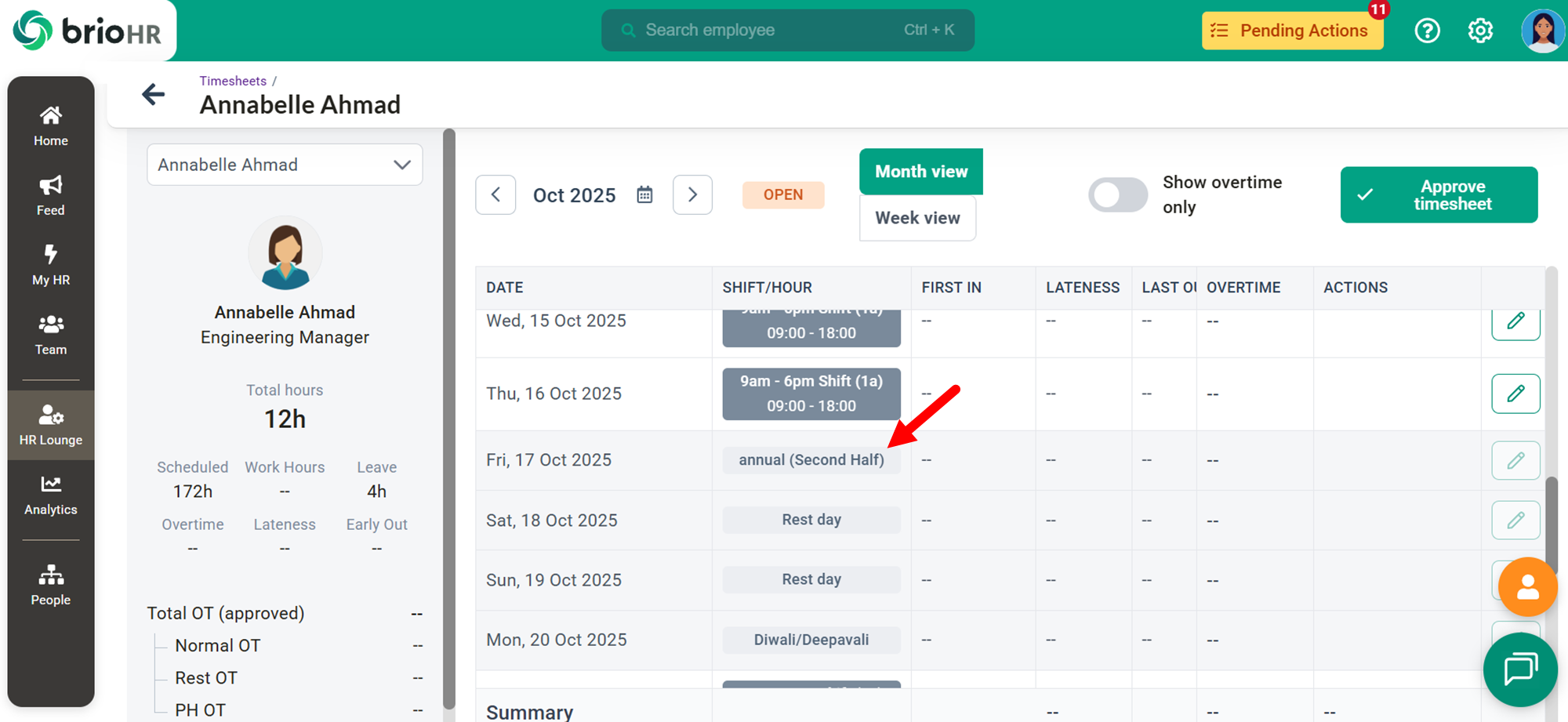Screen dimensions: 1568x722
Task: Click the help question mark icon
Action: pyautogui.click(x=1427, y=31)
